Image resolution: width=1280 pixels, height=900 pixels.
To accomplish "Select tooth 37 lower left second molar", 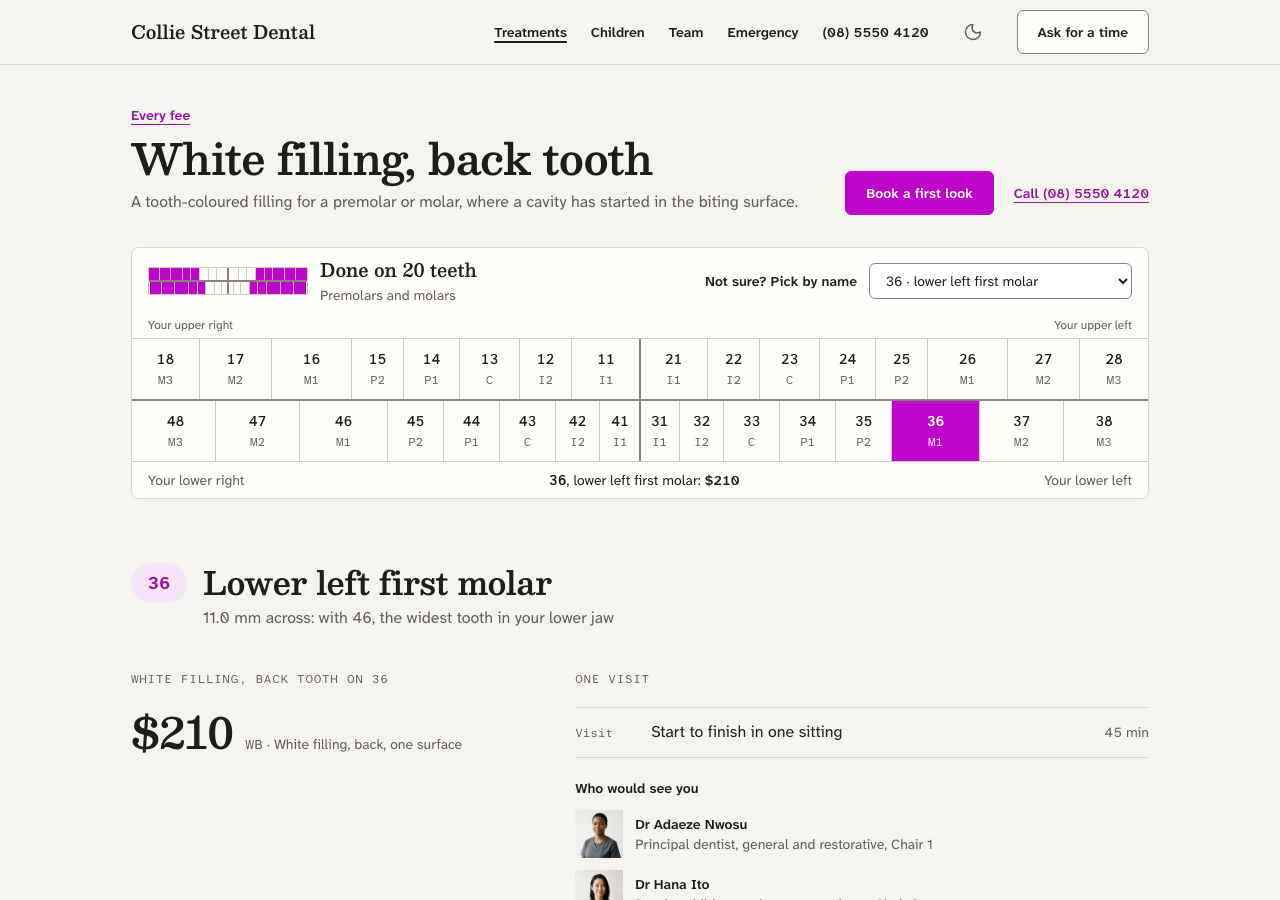I will (x=1022, y=431).
